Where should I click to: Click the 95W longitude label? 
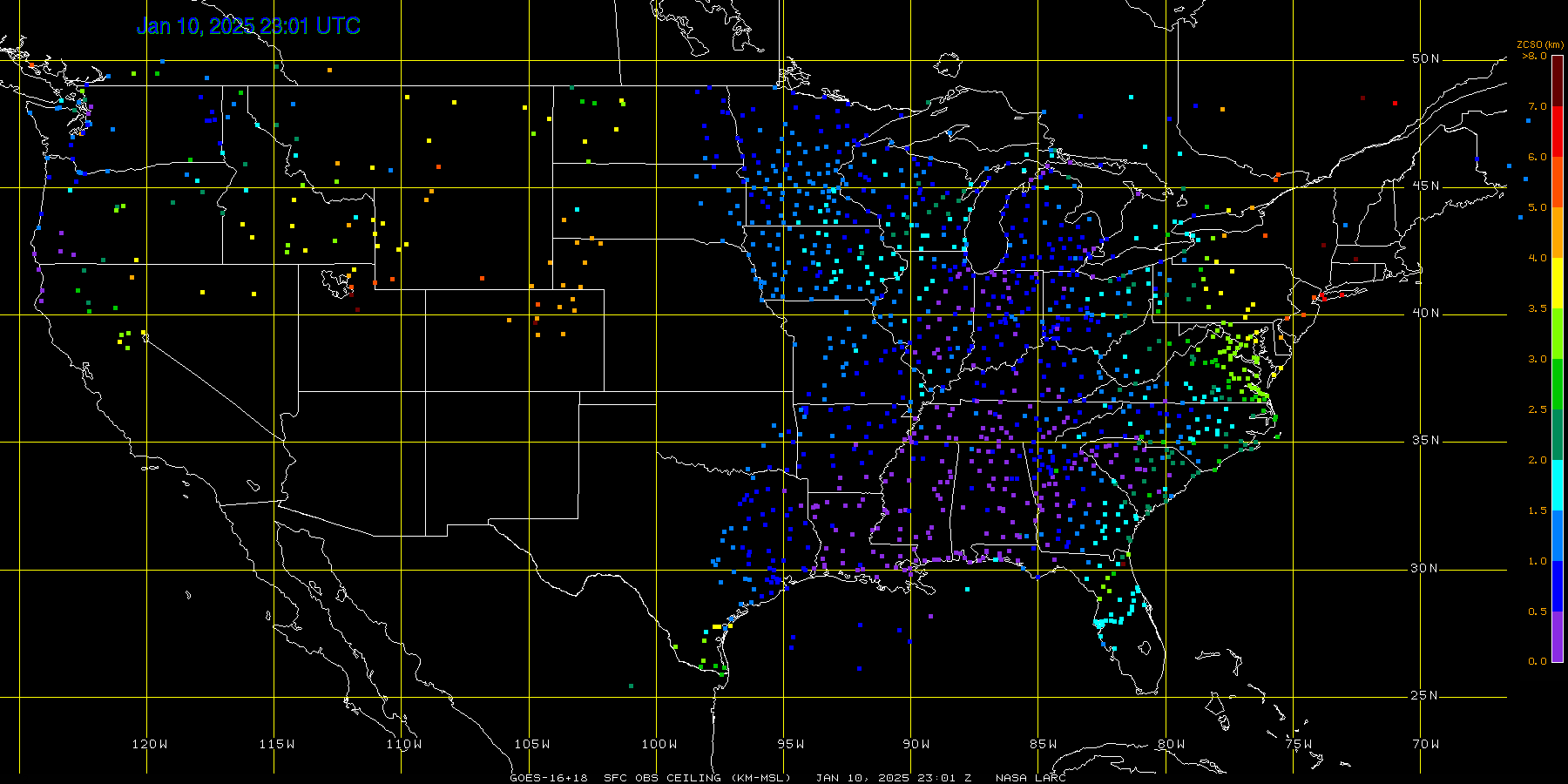tap(791, 744)
